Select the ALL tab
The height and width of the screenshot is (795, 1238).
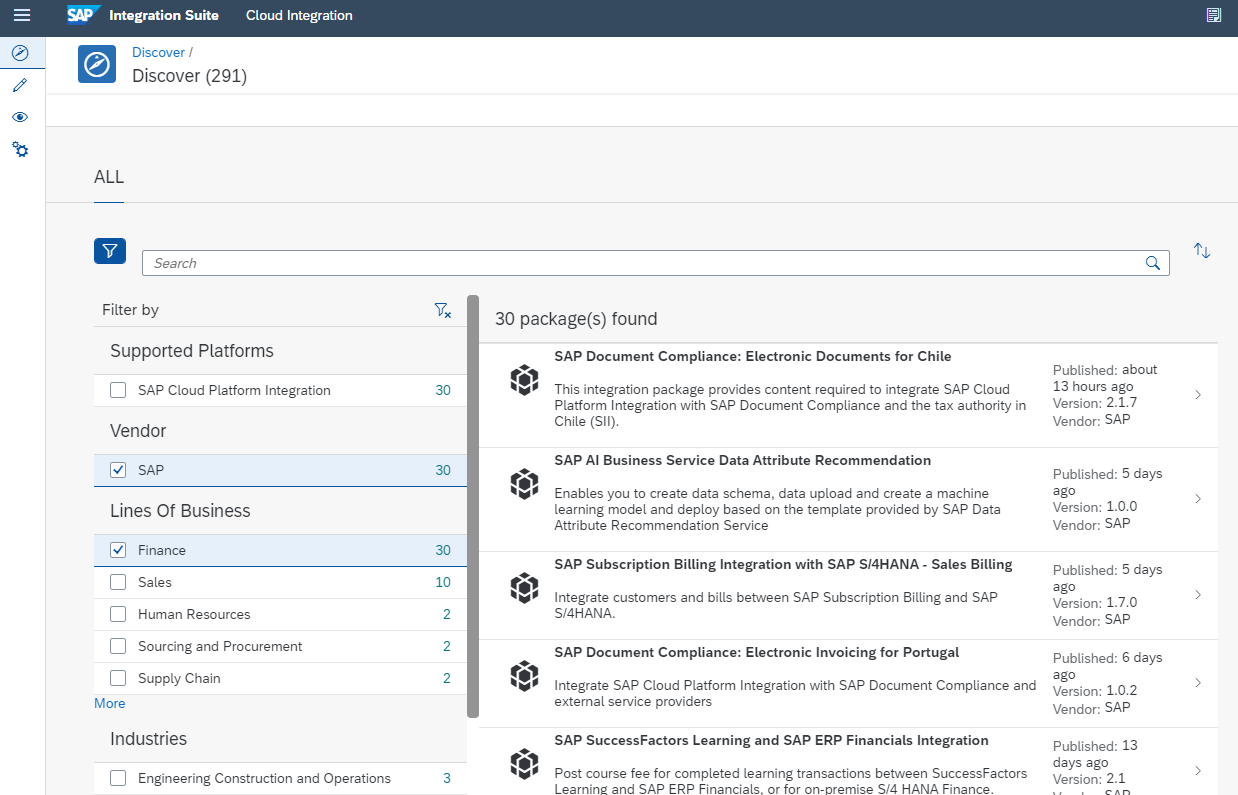coord(109,177)
